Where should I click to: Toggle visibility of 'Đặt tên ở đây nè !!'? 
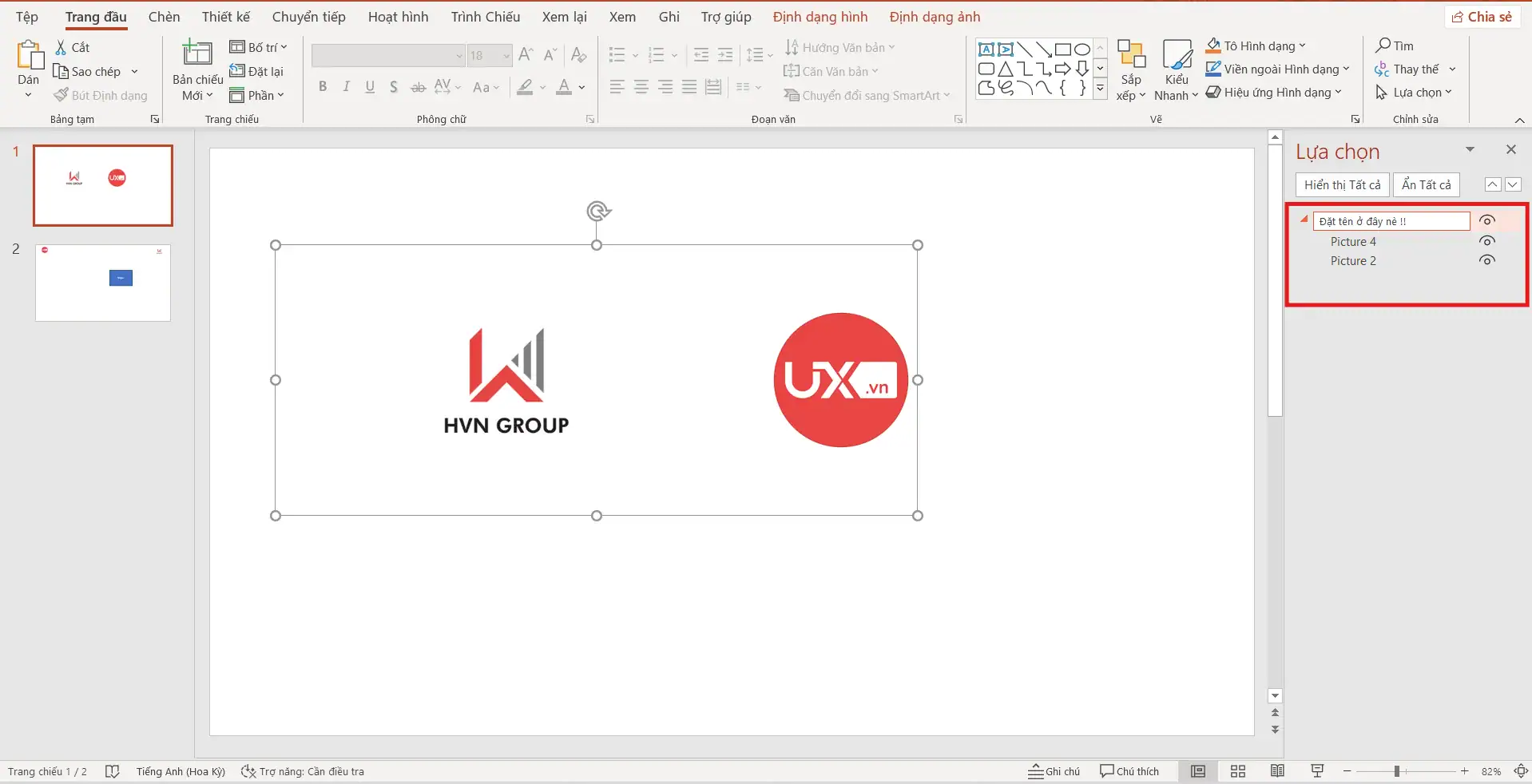[1486, 220]
